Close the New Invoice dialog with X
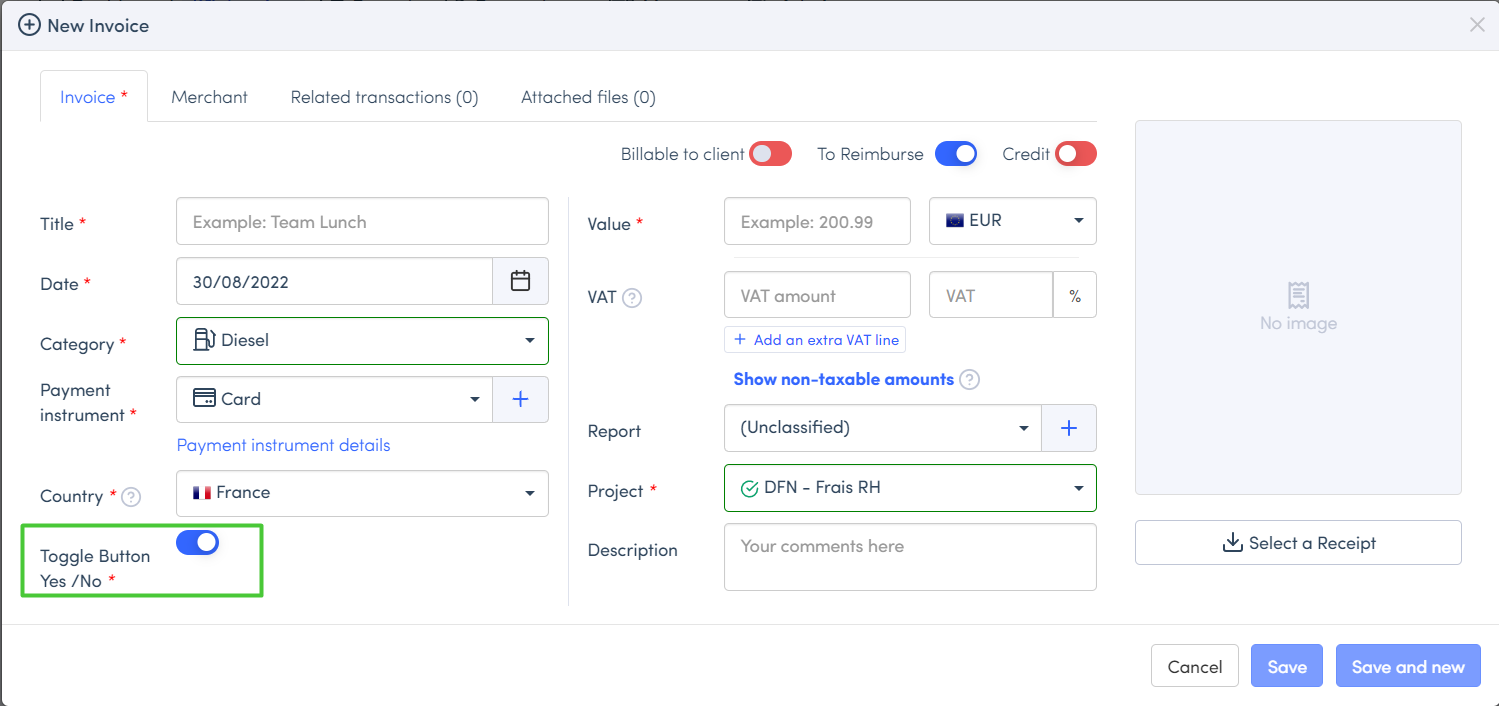The height and width of the screenshot is (706, 1499). pyautogui.click(x=1476, y=25)
